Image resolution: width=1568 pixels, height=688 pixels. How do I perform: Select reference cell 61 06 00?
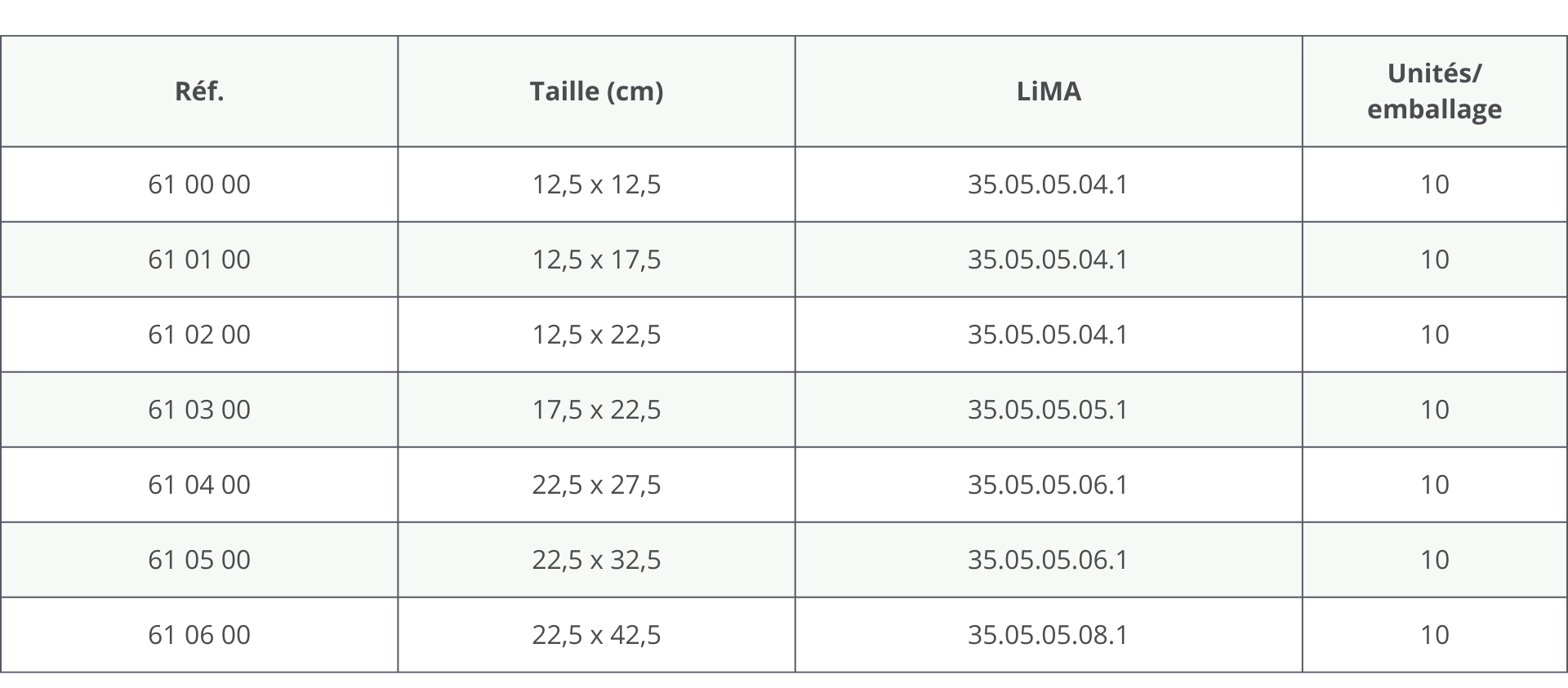click(199, 635)
